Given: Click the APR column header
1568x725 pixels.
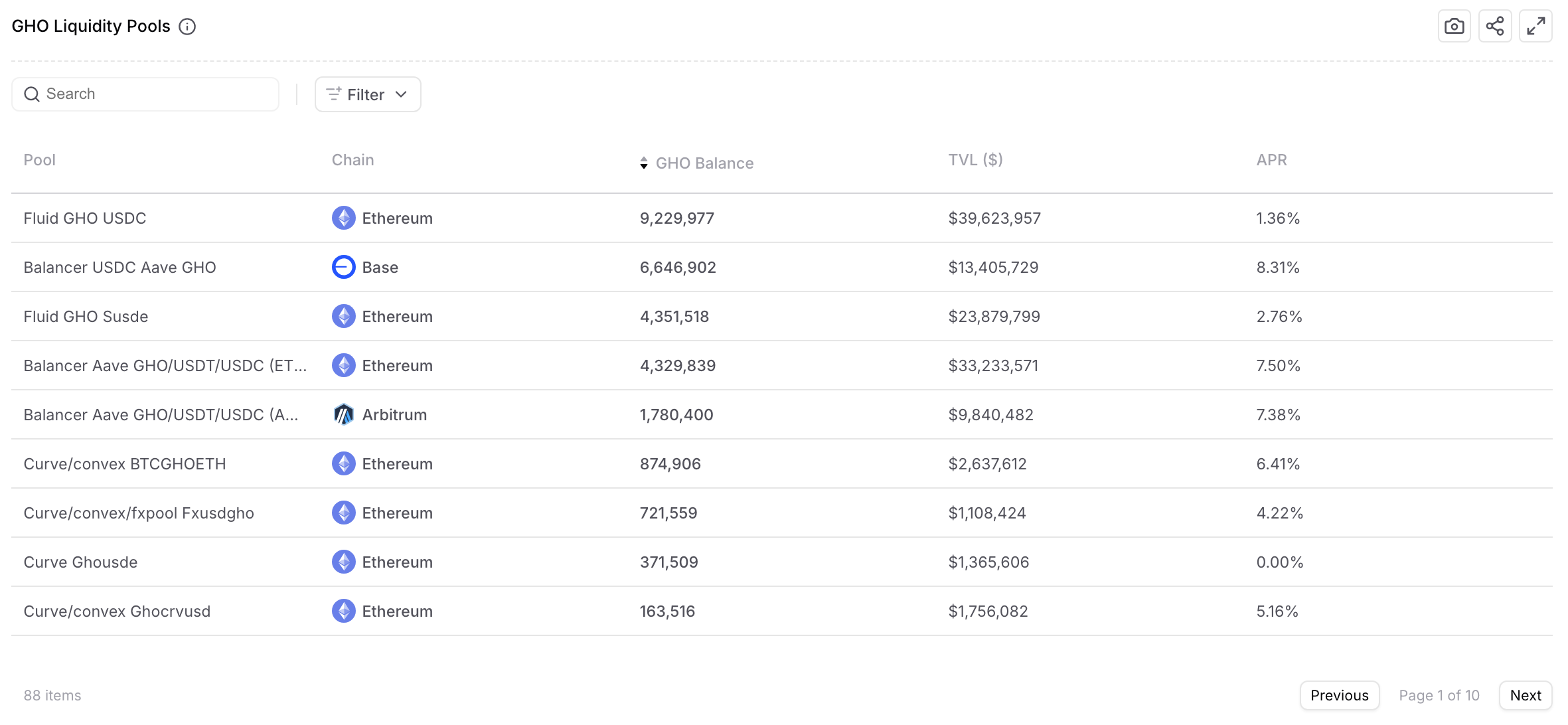Looking at the screenshot, I should [x=1271, y=160].
